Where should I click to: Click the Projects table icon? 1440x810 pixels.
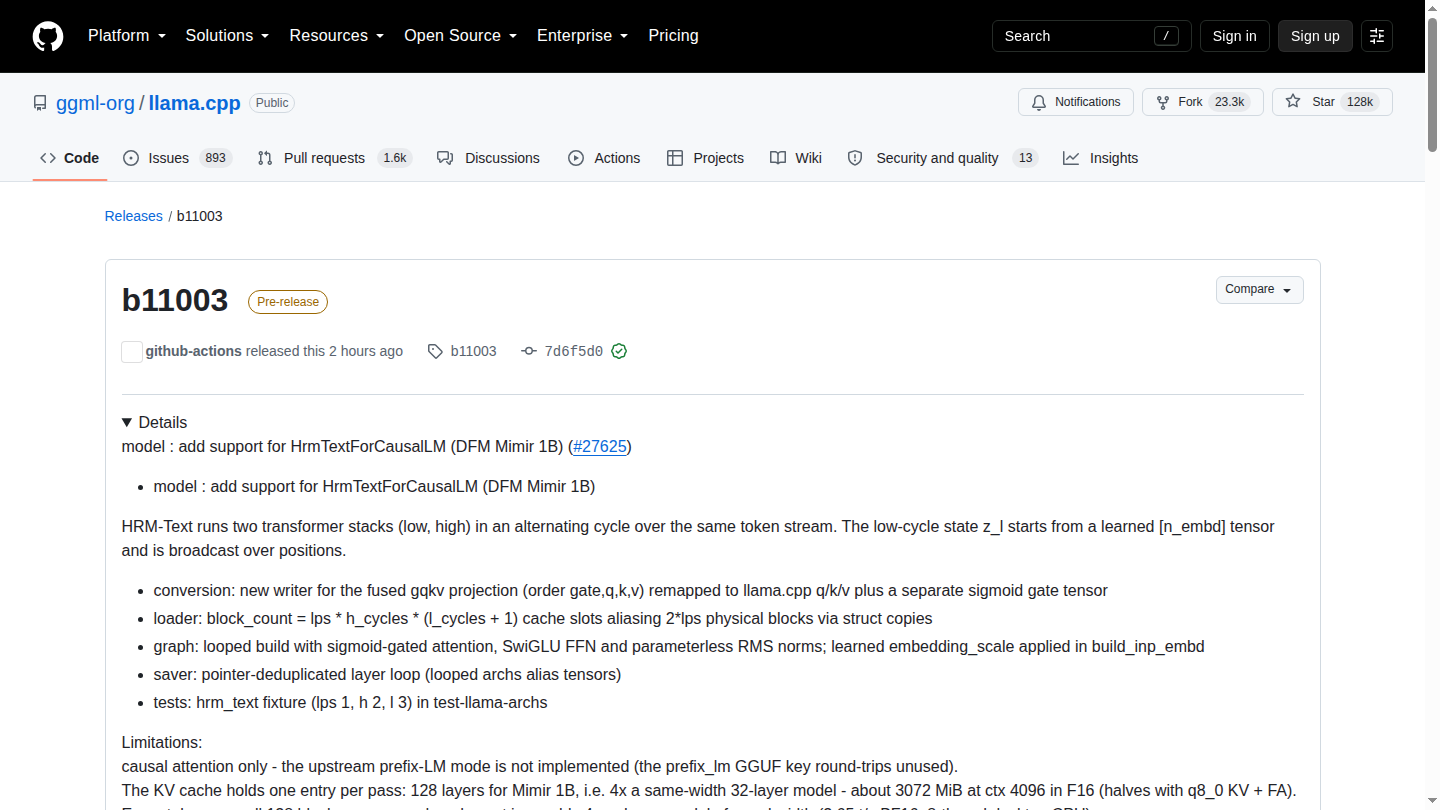point(675,158)
